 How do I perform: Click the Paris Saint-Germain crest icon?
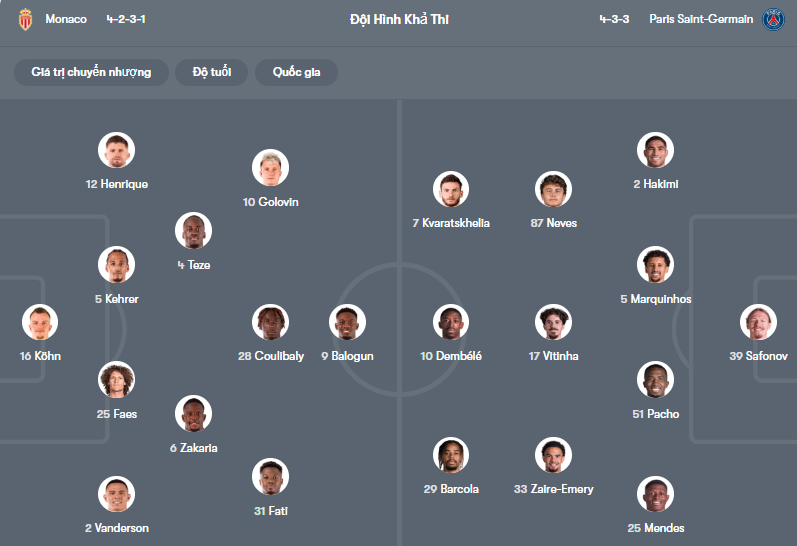(774, 19)
